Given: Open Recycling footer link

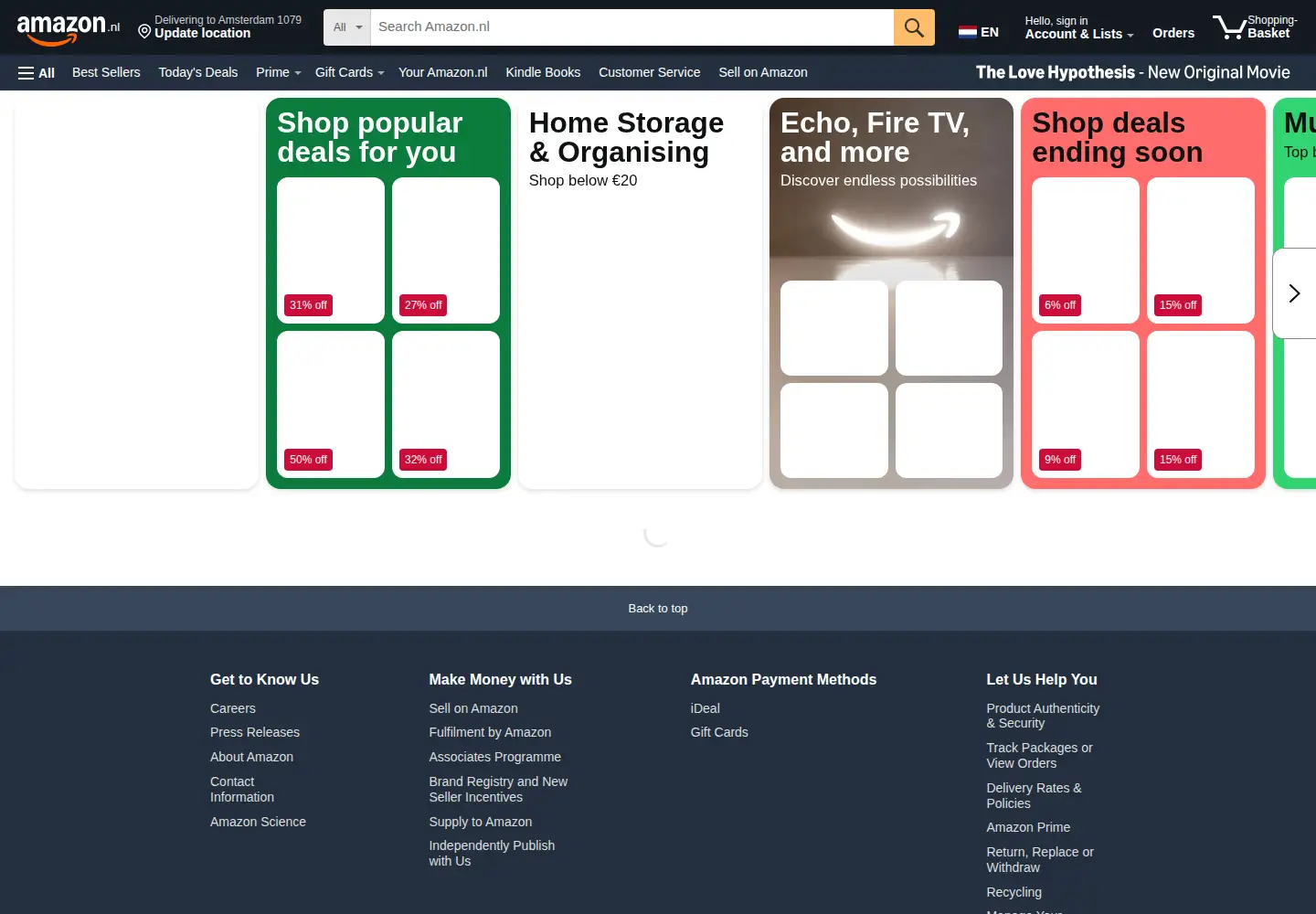Looking at the screenshot, I should (x=1014, y=892).
